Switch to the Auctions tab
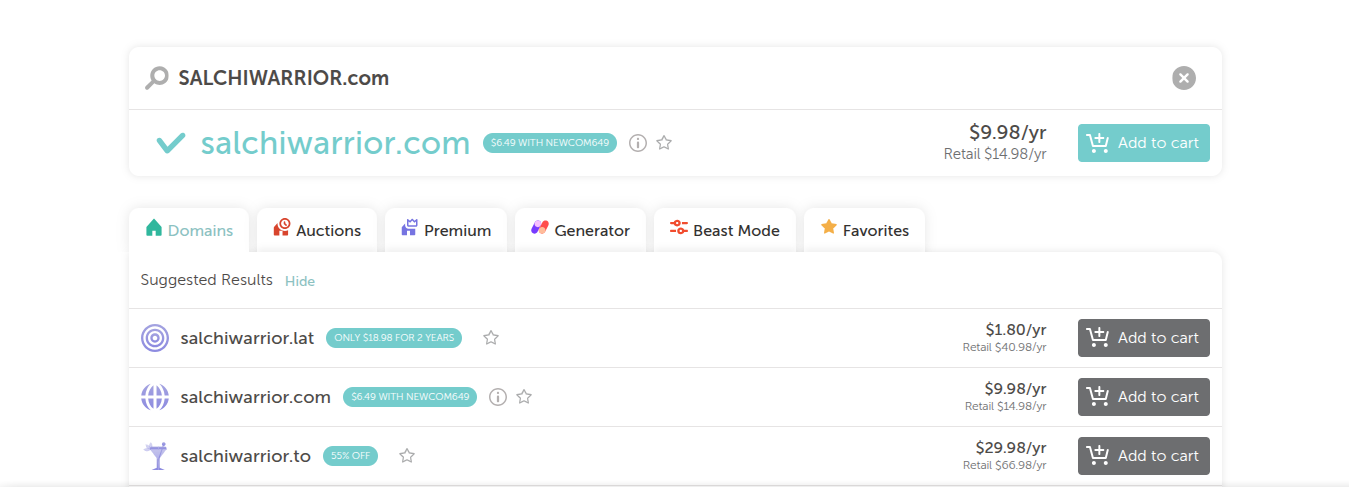 (x=317, y=230)
